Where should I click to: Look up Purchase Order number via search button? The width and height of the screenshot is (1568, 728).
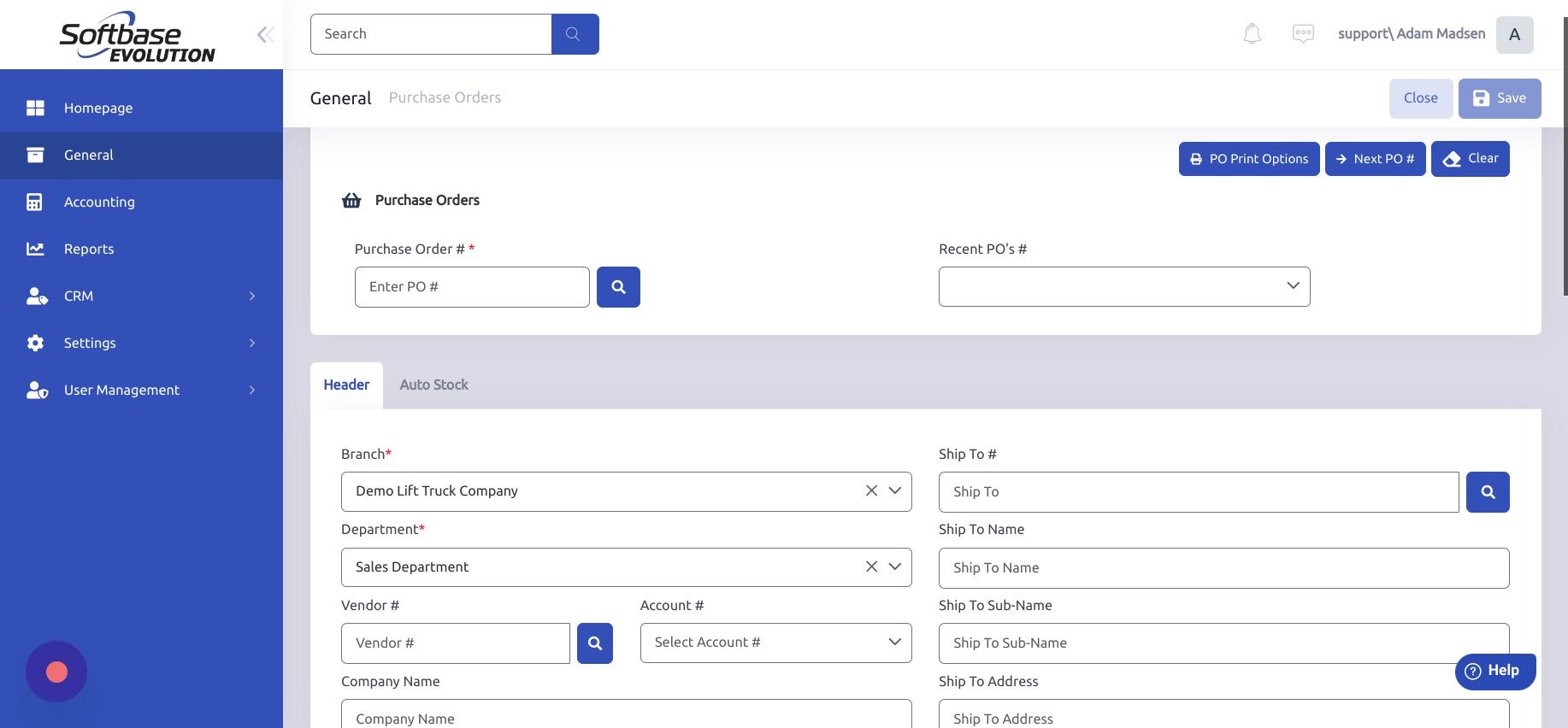pyautogui.click(x=618, y=287)
